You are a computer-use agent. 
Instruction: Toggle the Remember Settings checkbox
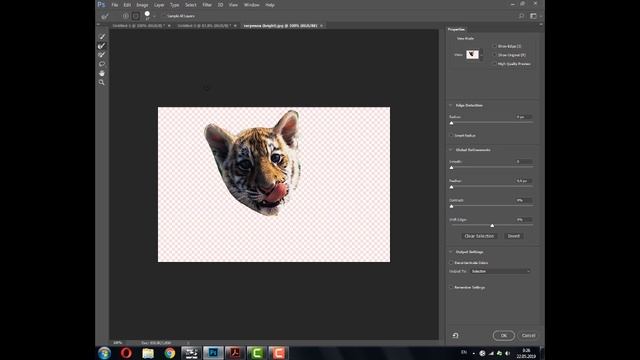pyautogui.click(x=451, y=287)
